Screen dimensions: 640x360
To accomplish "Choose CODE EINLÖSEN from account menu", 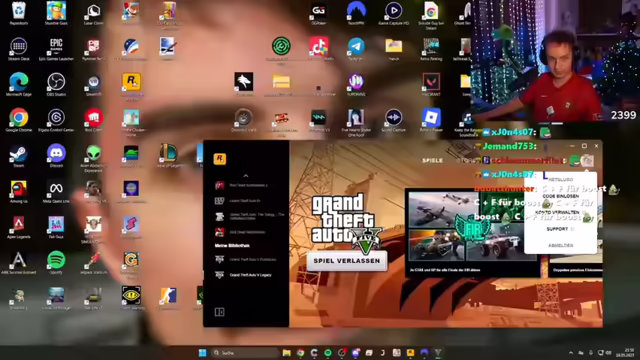I will [560, 196].
